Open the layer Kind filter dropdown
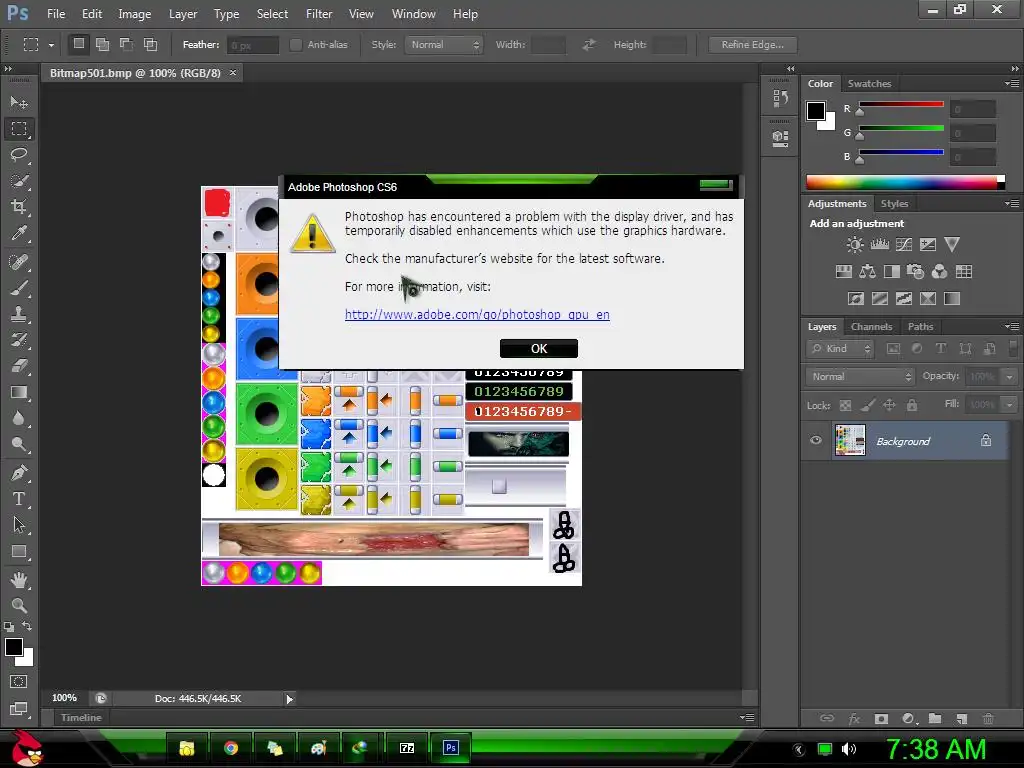1024x768 pixels. pos(840,349)
